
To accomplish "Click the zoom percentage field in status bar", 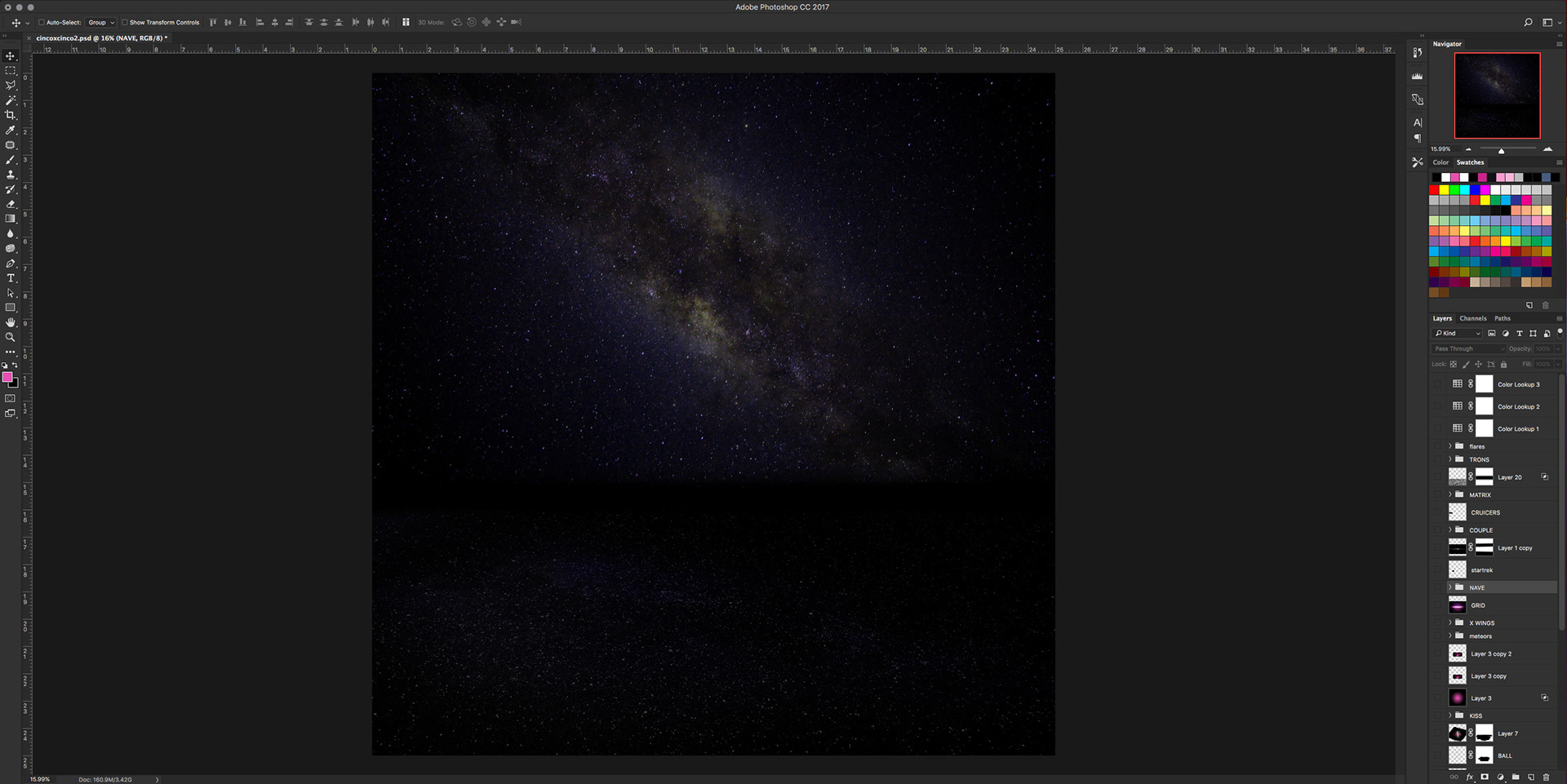I will tap(40, 779).
